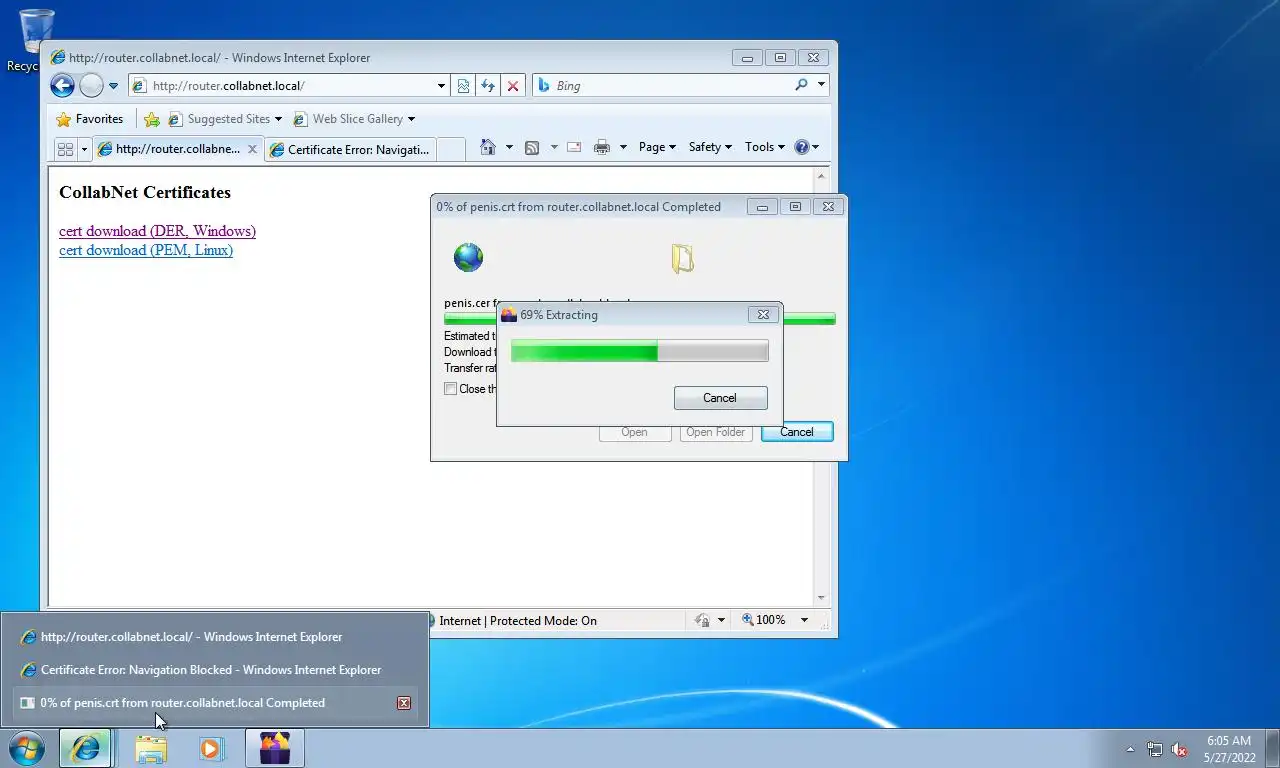Screen dimensions: 1280x768
Task: Select the Certificate Error taskbar preview entry
Action: 215,670
